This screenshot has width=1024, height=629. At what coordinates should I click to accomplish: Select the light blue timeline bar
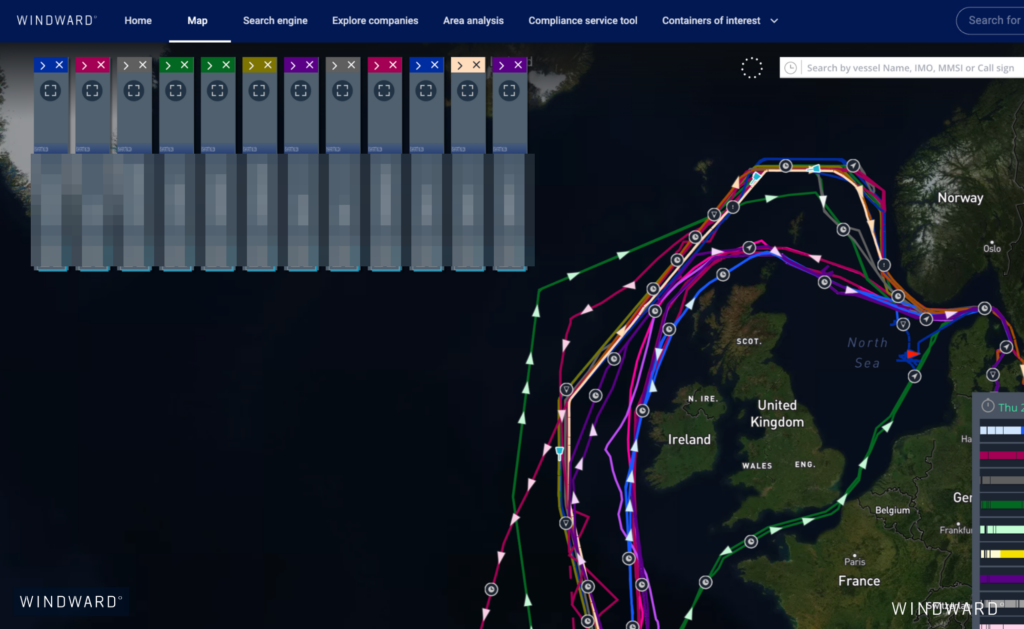click(x=1002, y=430)
